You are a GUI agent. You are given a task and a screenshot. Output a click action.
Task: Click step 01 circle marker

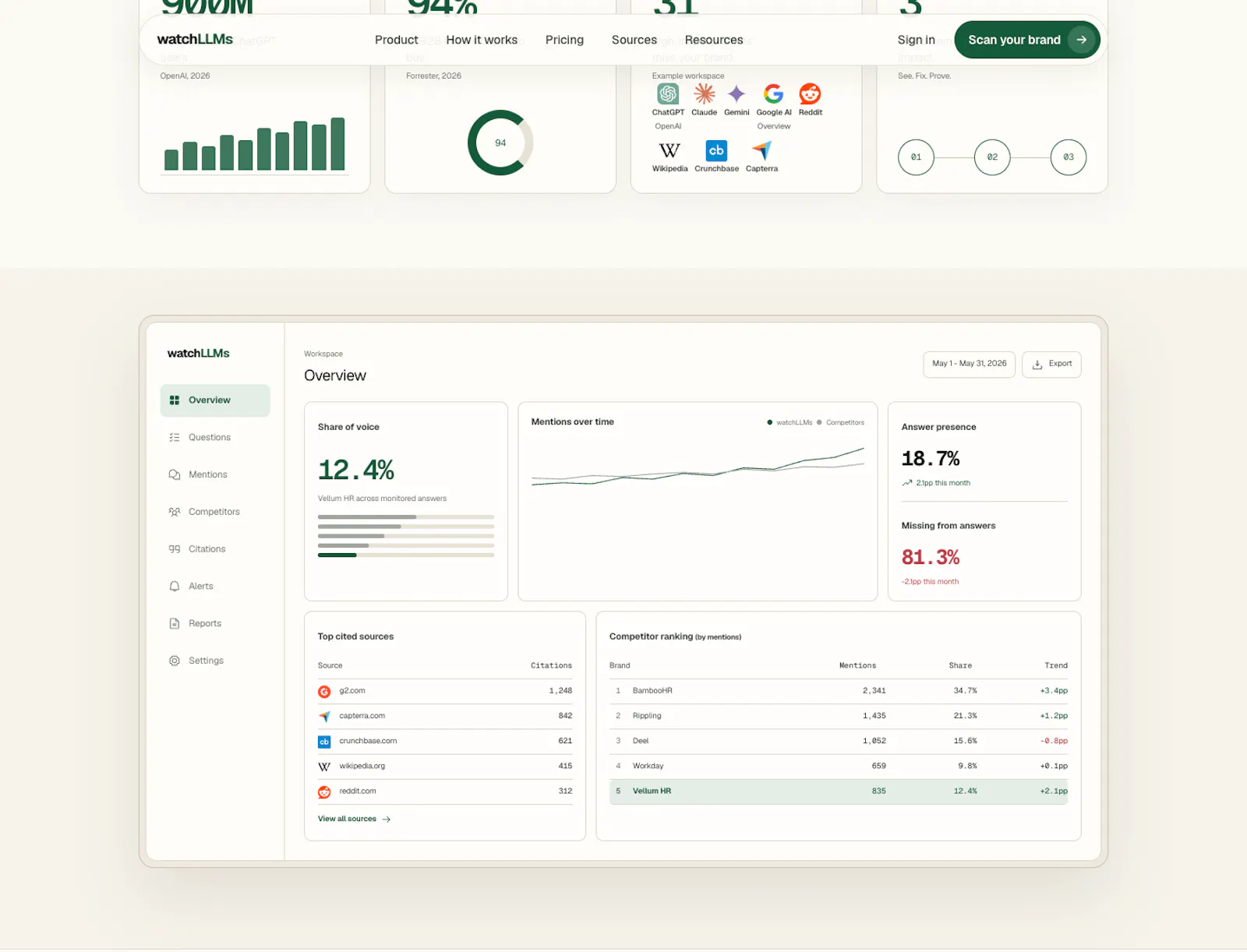pyautogui.click(x=916, y=157)
